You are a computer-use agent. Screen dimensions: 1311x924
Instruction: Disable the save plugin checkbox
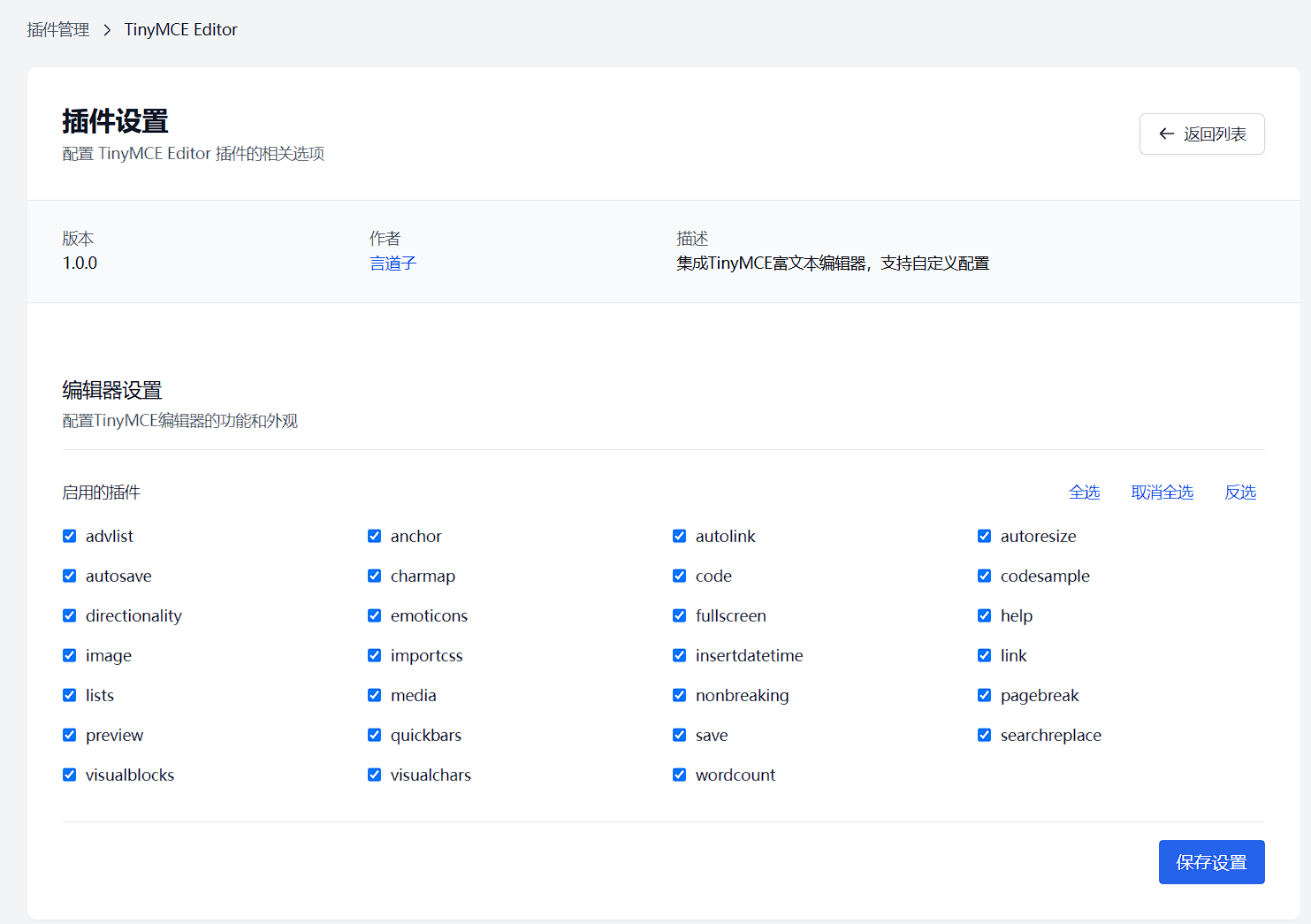[x=680, y=735]
